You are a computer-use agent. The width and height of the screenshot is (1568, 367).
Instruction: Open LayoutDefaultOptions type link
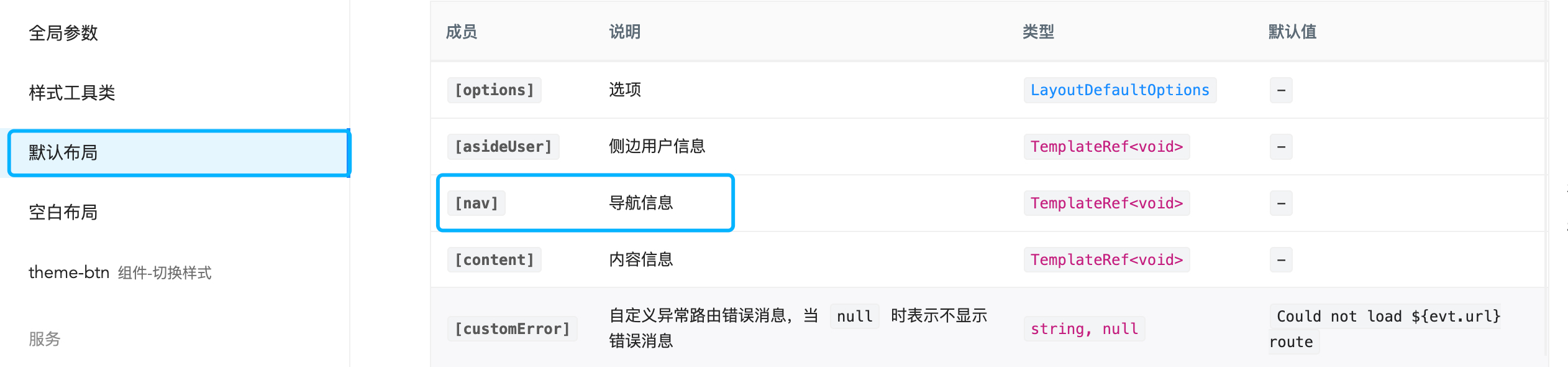tap(1119, 90)
